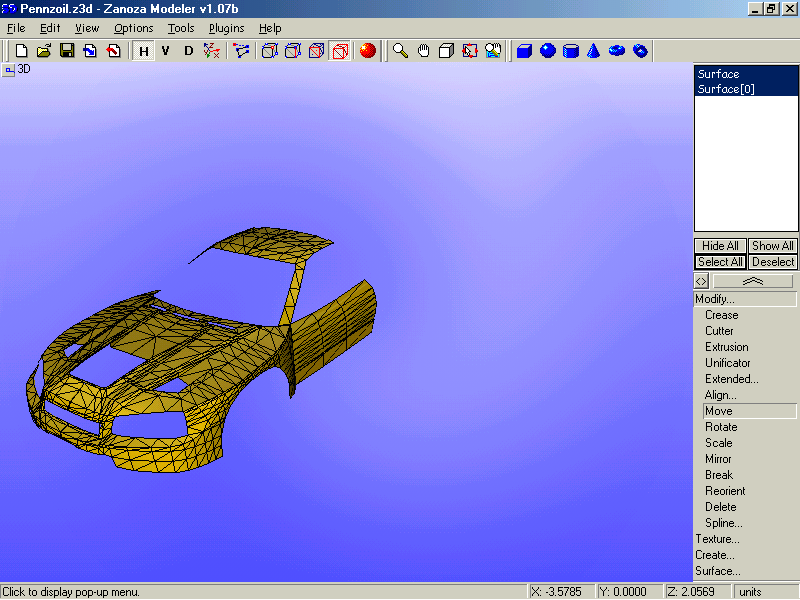
Task: Expand the Create... command group
Action: (x=715, y=555)
